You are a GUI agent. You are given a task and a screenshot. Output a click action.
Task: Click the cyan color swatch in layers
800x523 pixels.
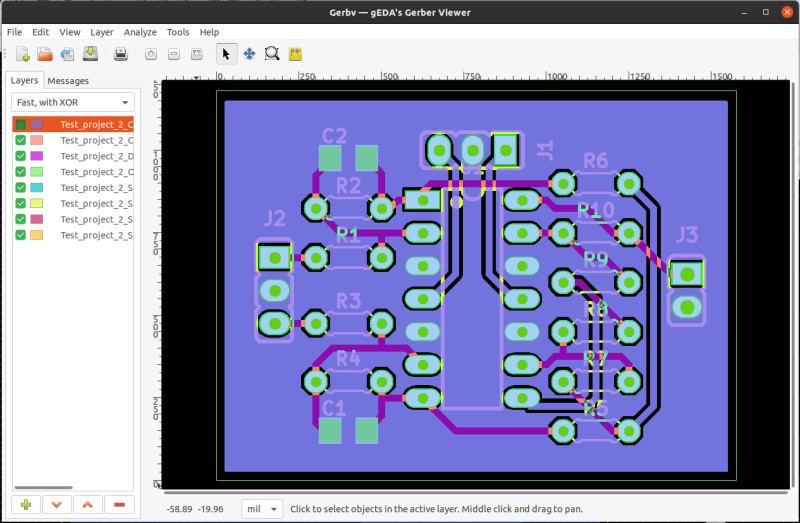click(37, 188)
